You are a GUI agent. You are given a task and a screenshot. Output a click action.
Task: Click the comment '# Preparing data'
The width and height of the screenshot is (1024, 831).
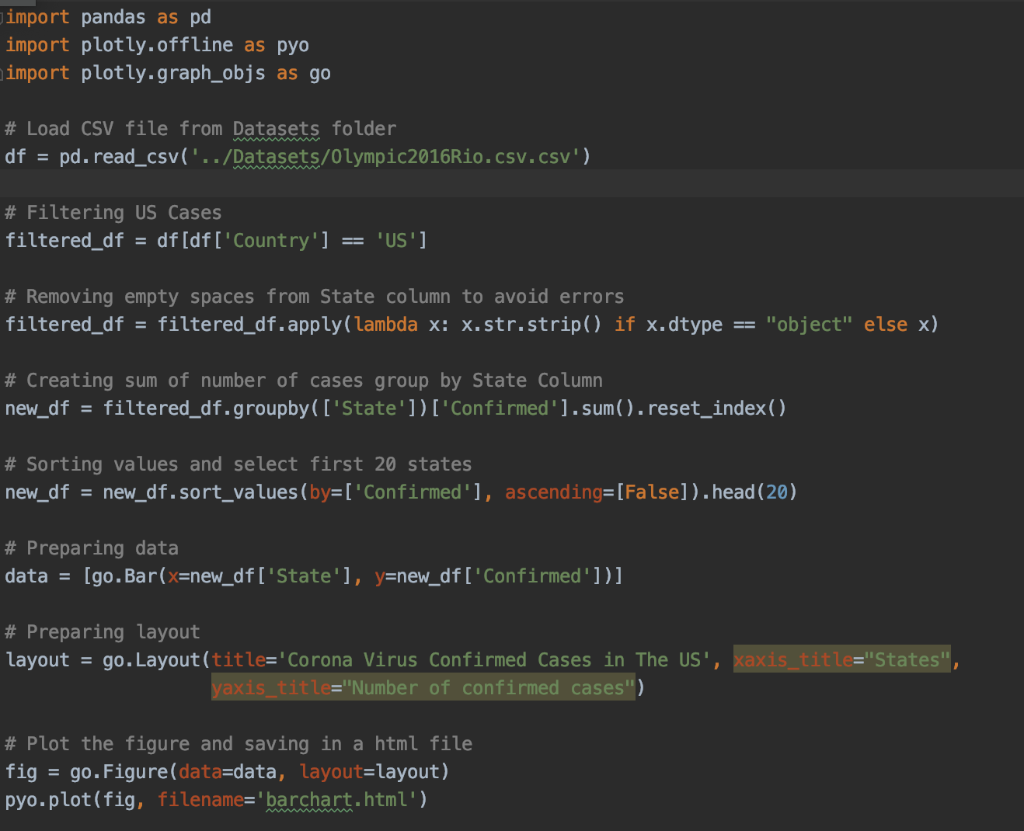point(91,548)
